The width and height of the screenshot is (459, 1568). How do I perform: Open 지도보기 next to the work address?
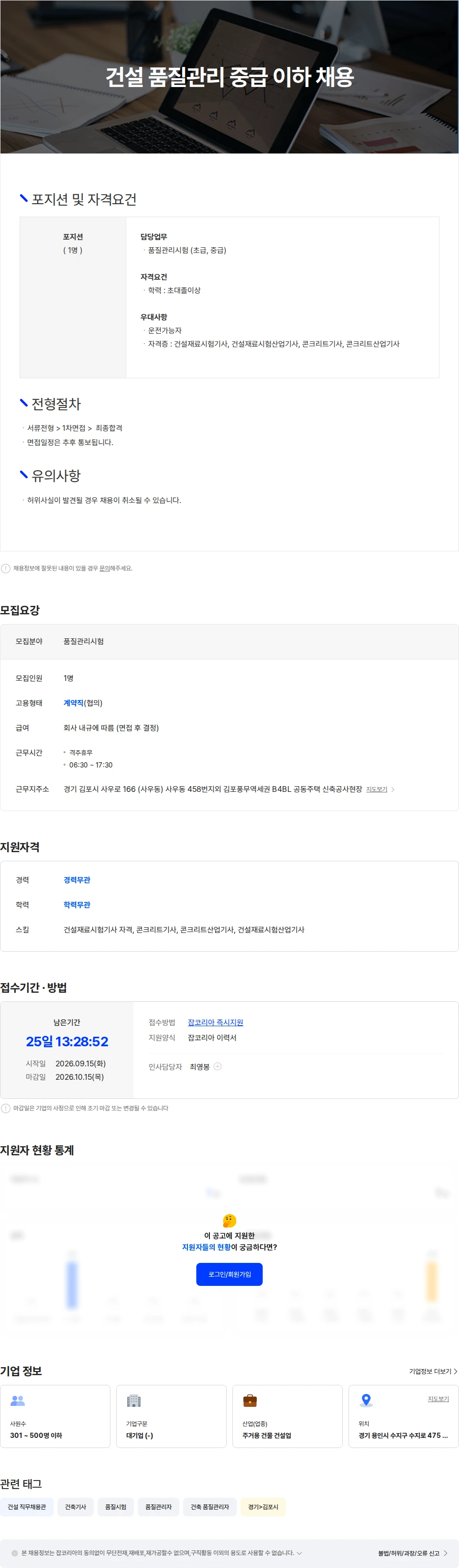pos(376,789)
